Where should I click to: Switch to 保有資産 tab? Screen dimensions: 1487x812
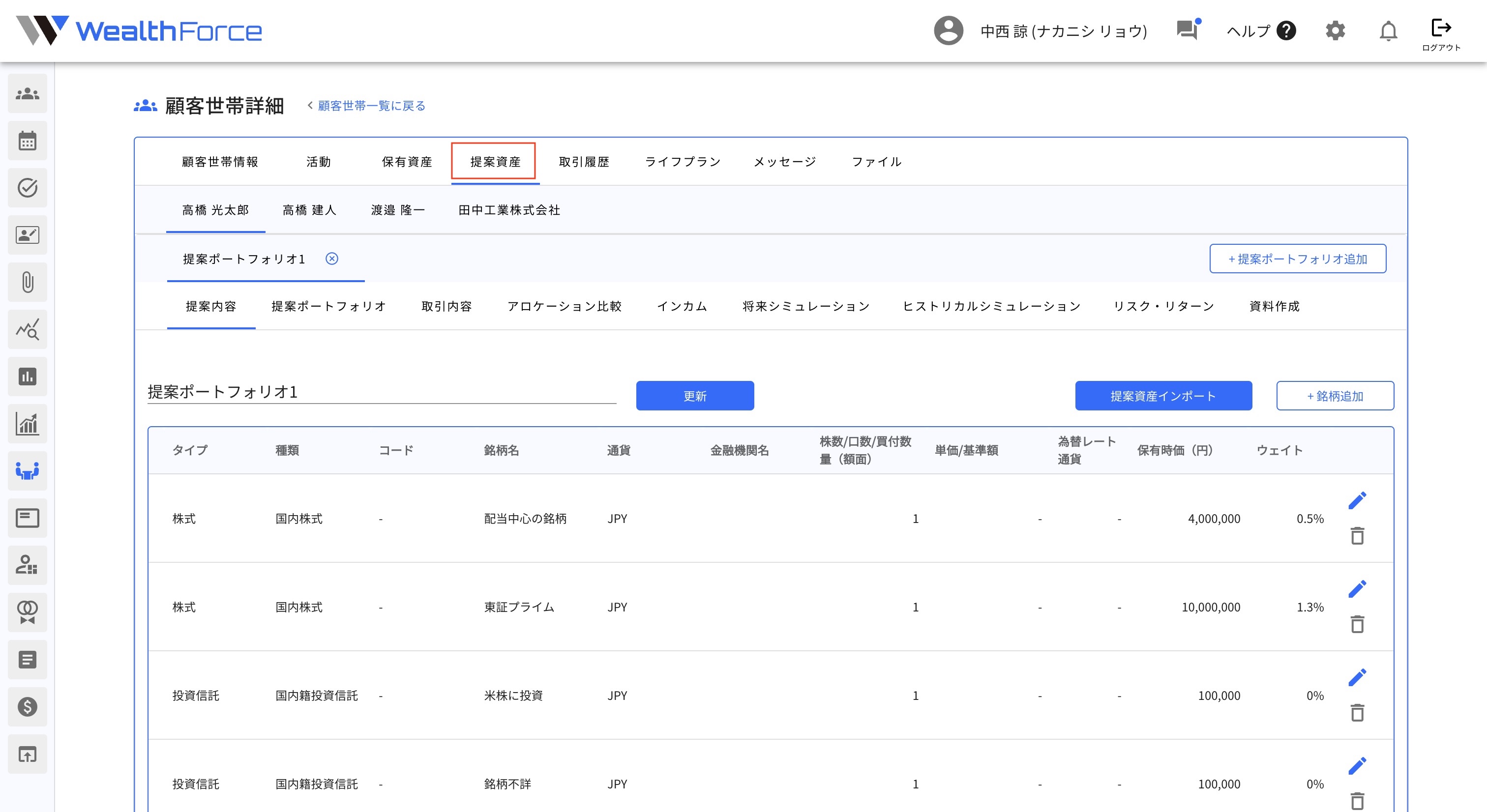(x=407, y=162)
